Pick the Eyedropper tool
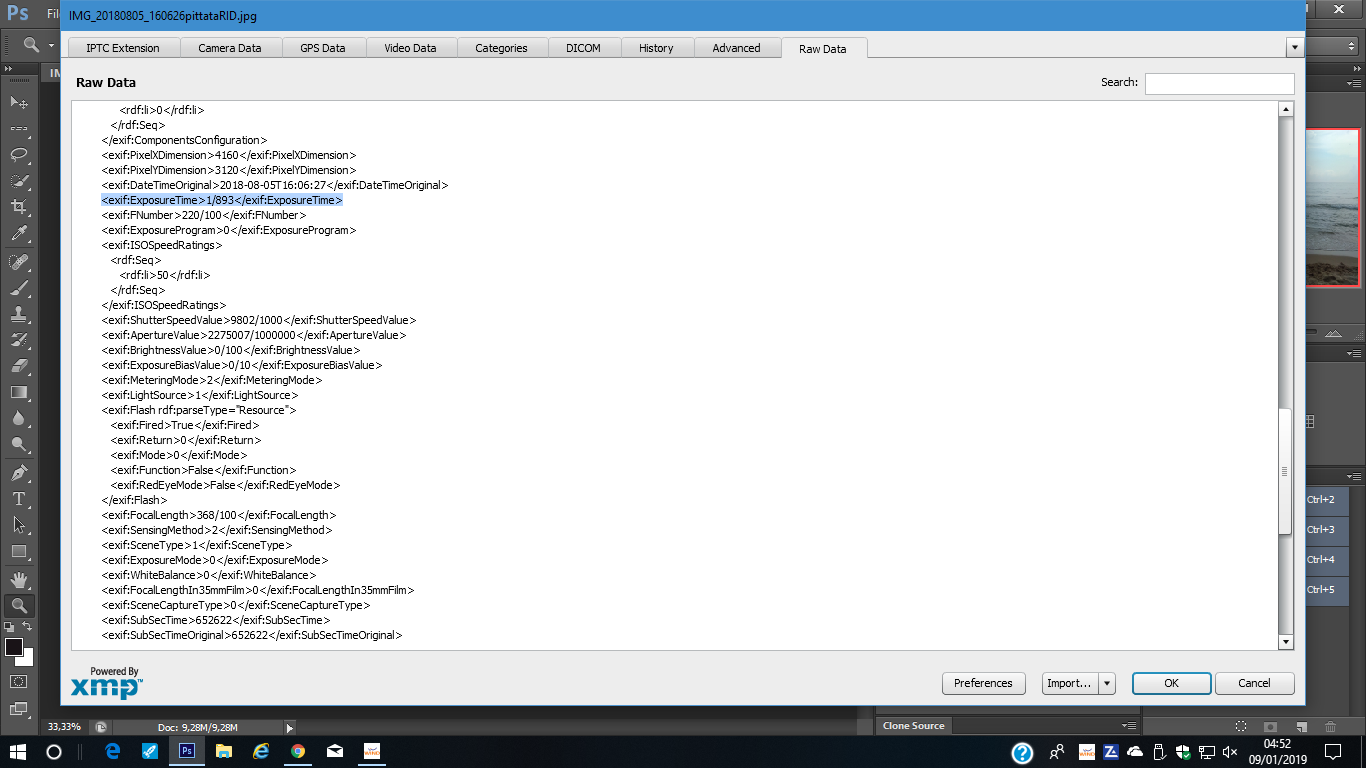Viewport: 1366px width, 768px height. [x=19, y=234]
